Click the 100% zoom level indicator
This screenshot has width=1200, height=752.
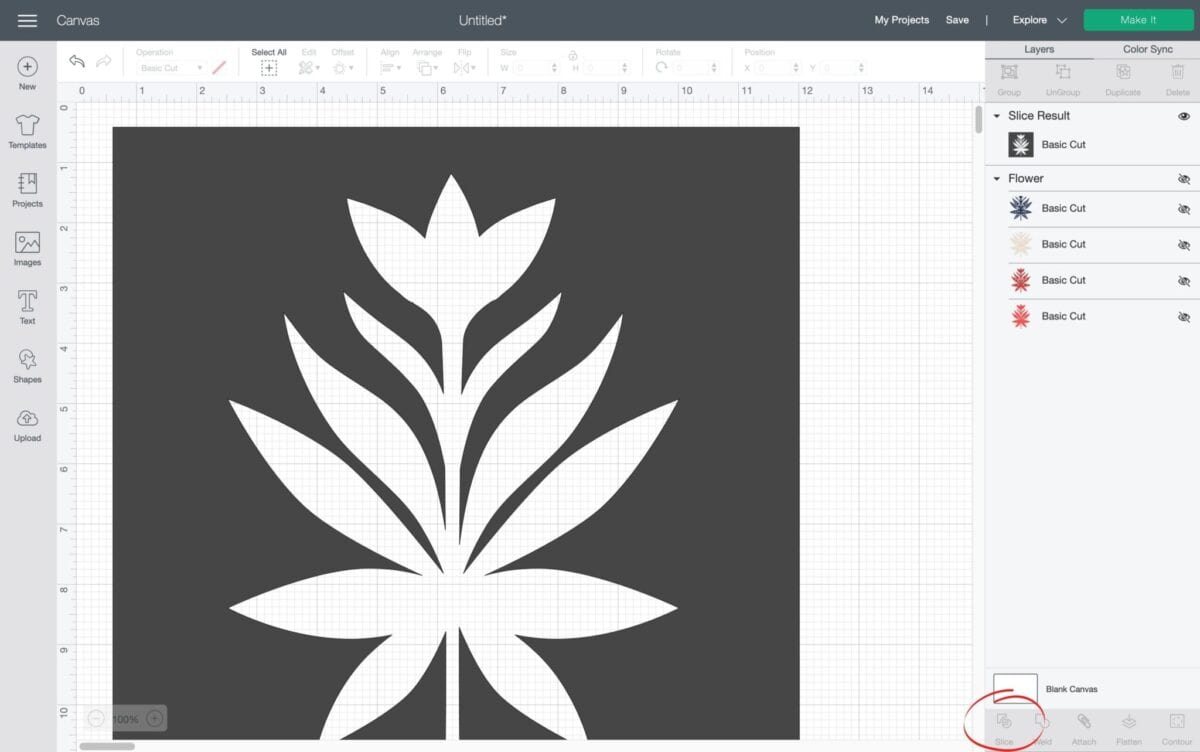pos(125,719)
